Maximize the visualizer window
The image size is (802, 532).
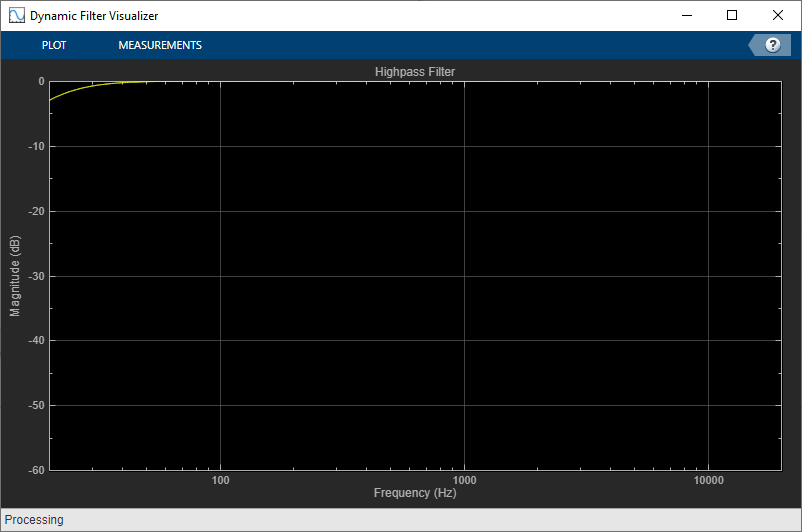click(732, 15)
